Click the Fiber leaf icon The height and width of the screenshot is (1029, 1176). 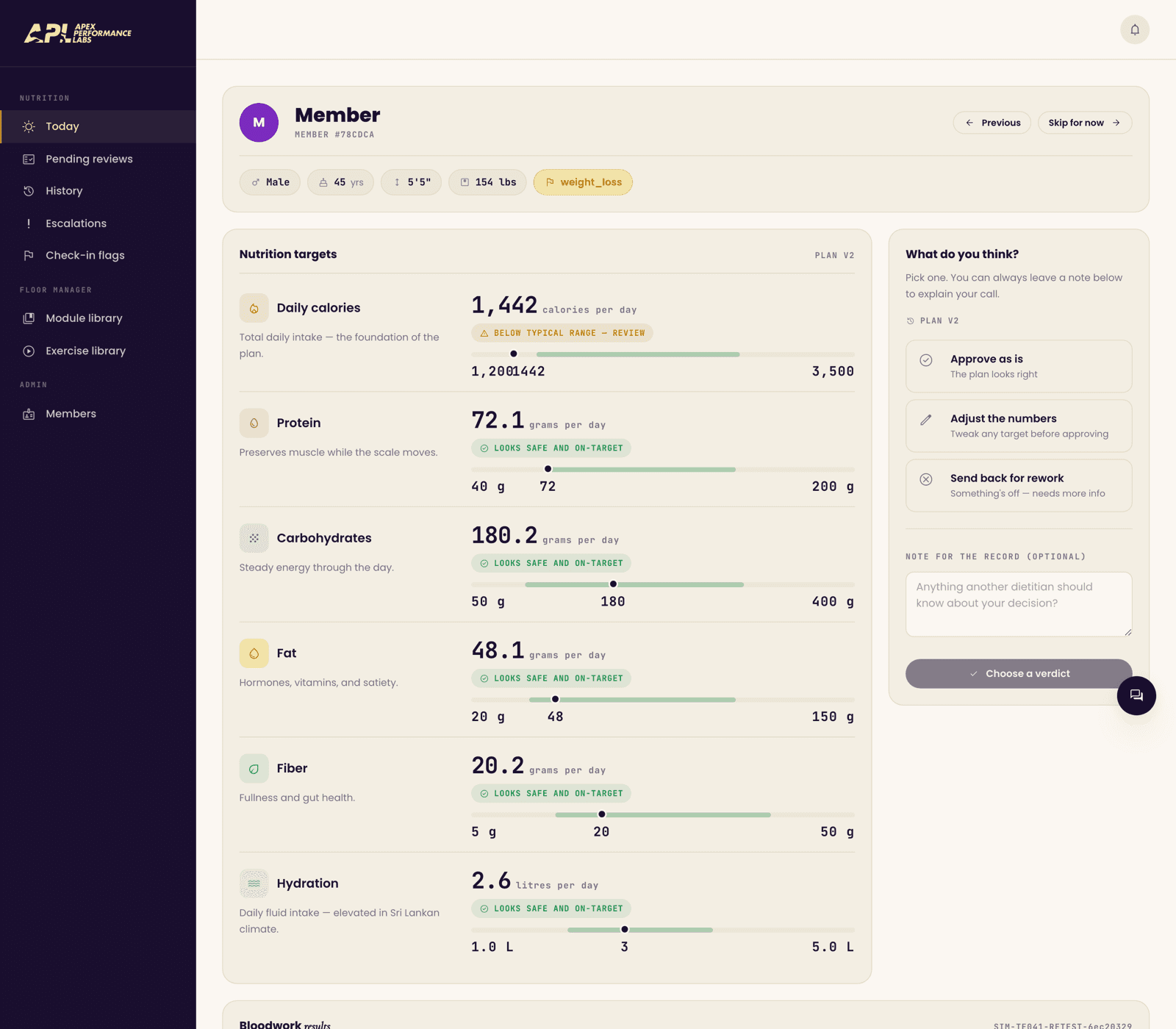(254, 769)
